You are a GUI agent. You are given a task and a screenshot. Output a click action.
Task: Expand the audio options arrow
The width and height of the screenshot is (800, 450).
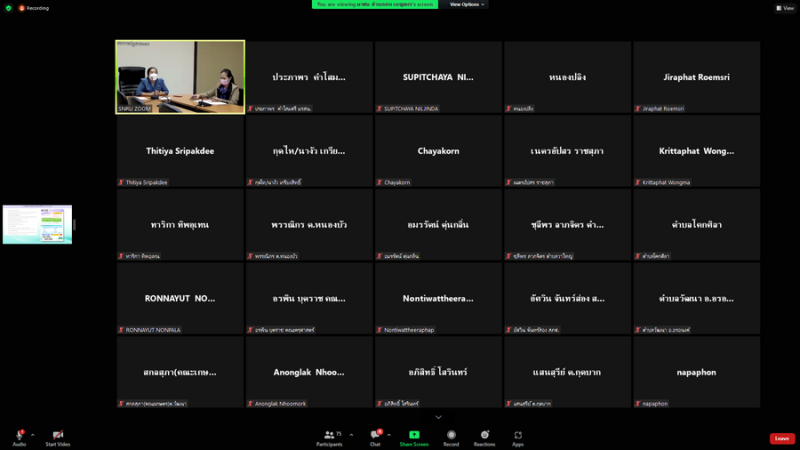32,435
